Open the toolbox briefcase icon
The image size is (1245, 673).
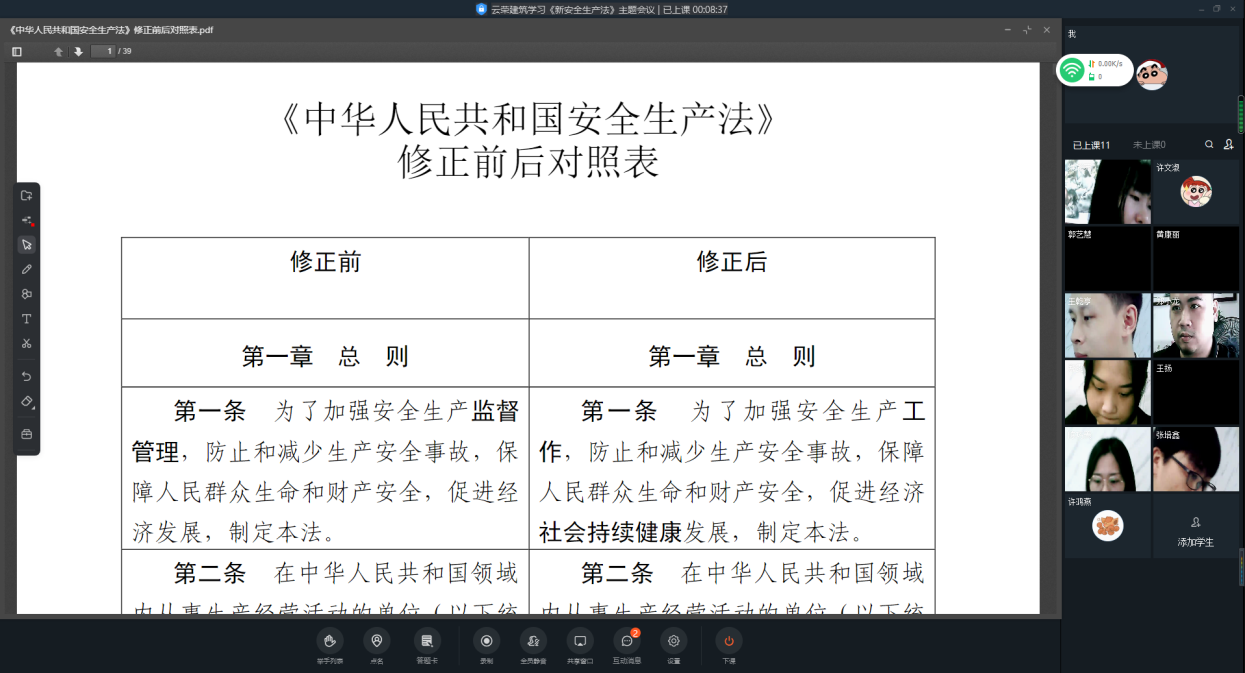(27, 434)
